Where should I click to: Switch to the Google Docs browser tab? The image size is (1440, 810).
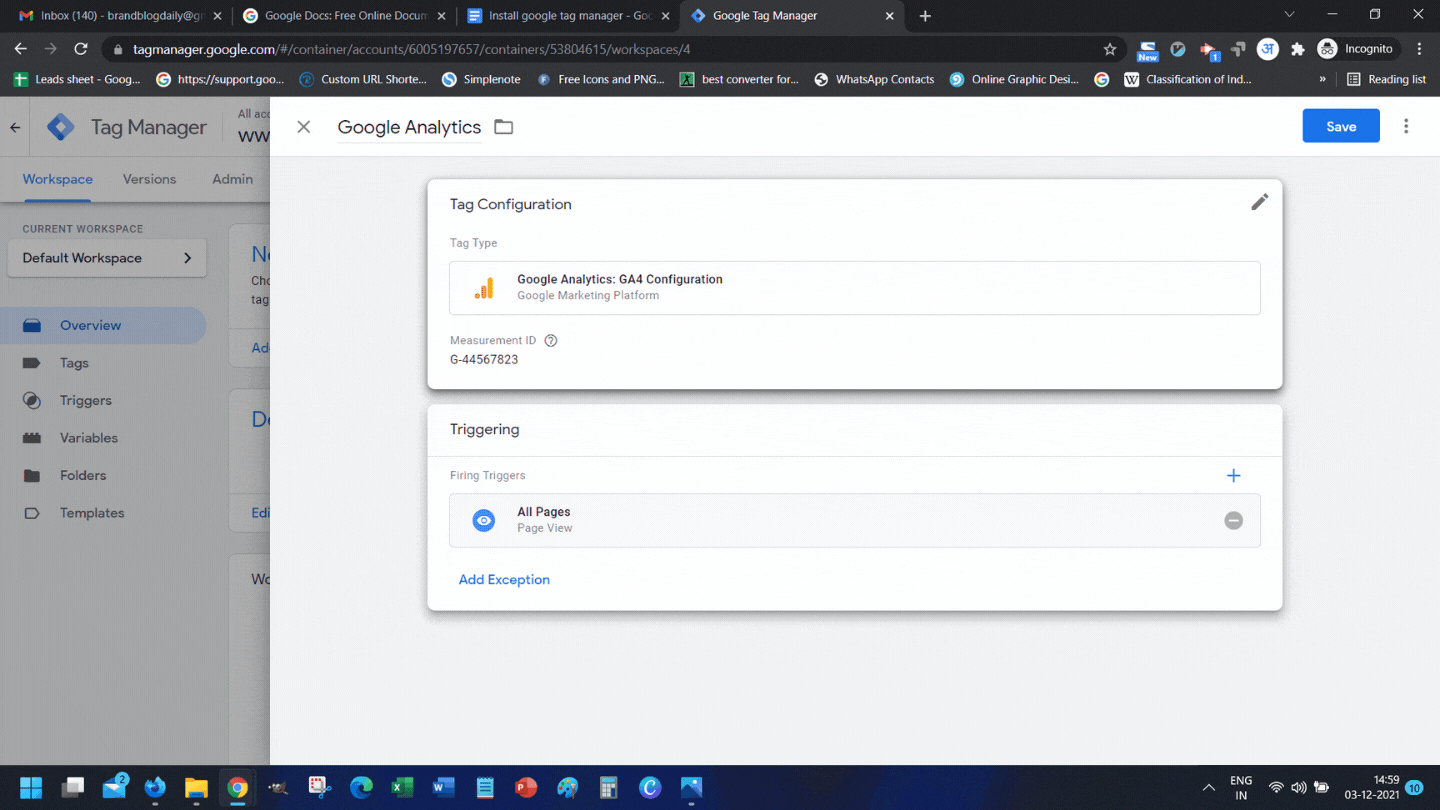click(x=344, y=16)
